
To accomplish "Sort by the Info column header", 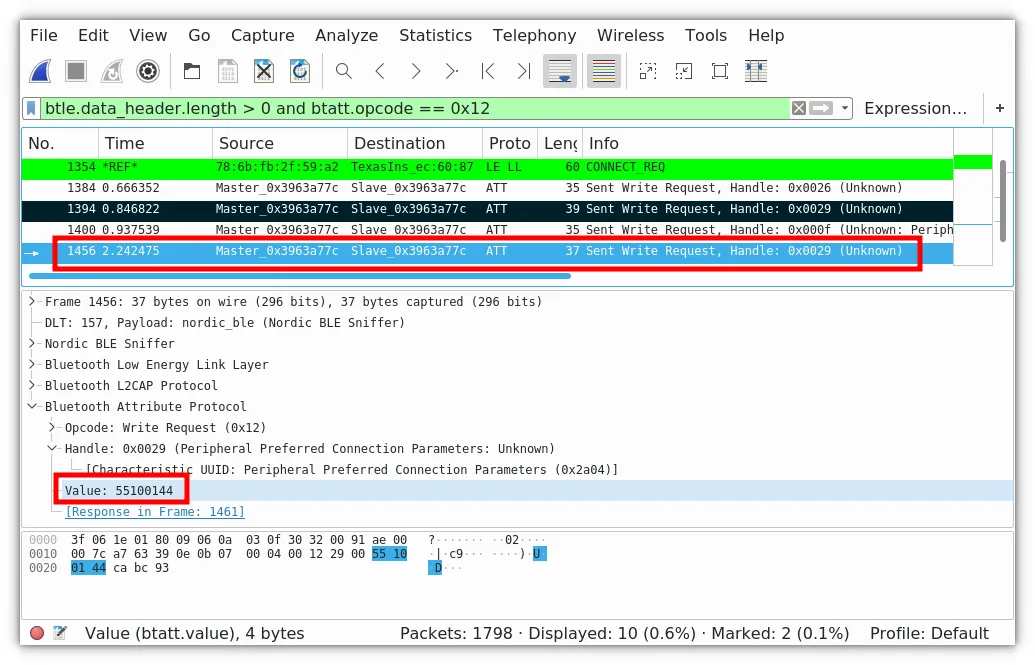I will pyautogui.click(x=768, y=143).
